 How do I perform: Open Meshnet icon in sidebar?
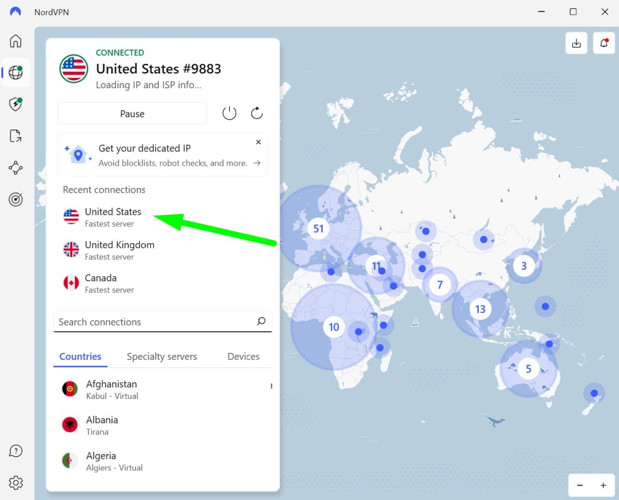click(16, 168)
